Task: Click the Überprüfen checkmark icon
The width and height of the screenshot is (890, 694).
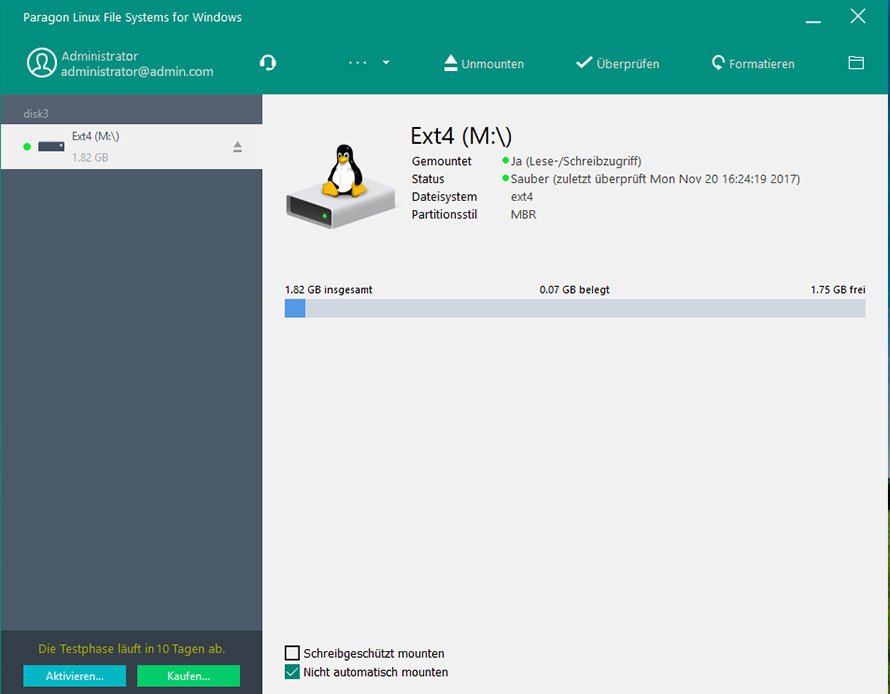Action: click(x=584, y=62)
